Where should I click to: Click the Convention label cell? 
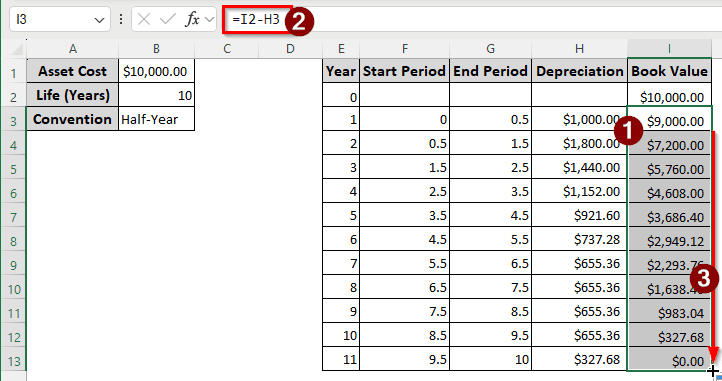(72, 119)
